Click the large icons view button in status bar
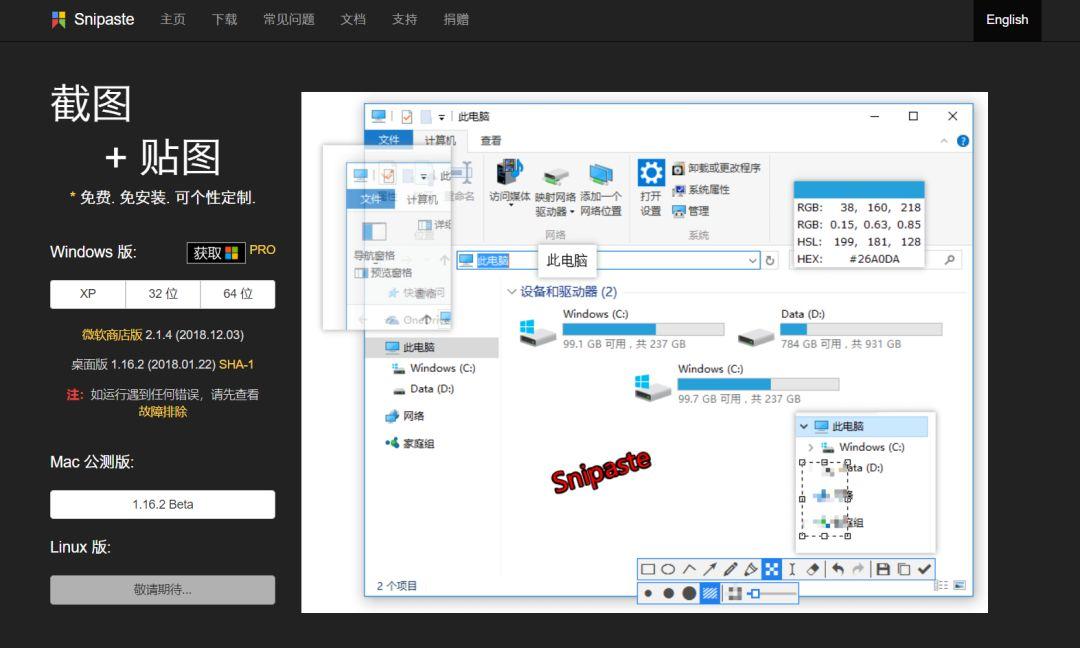Viewport: 1080px width, 648px height. (x=959, y=585)
